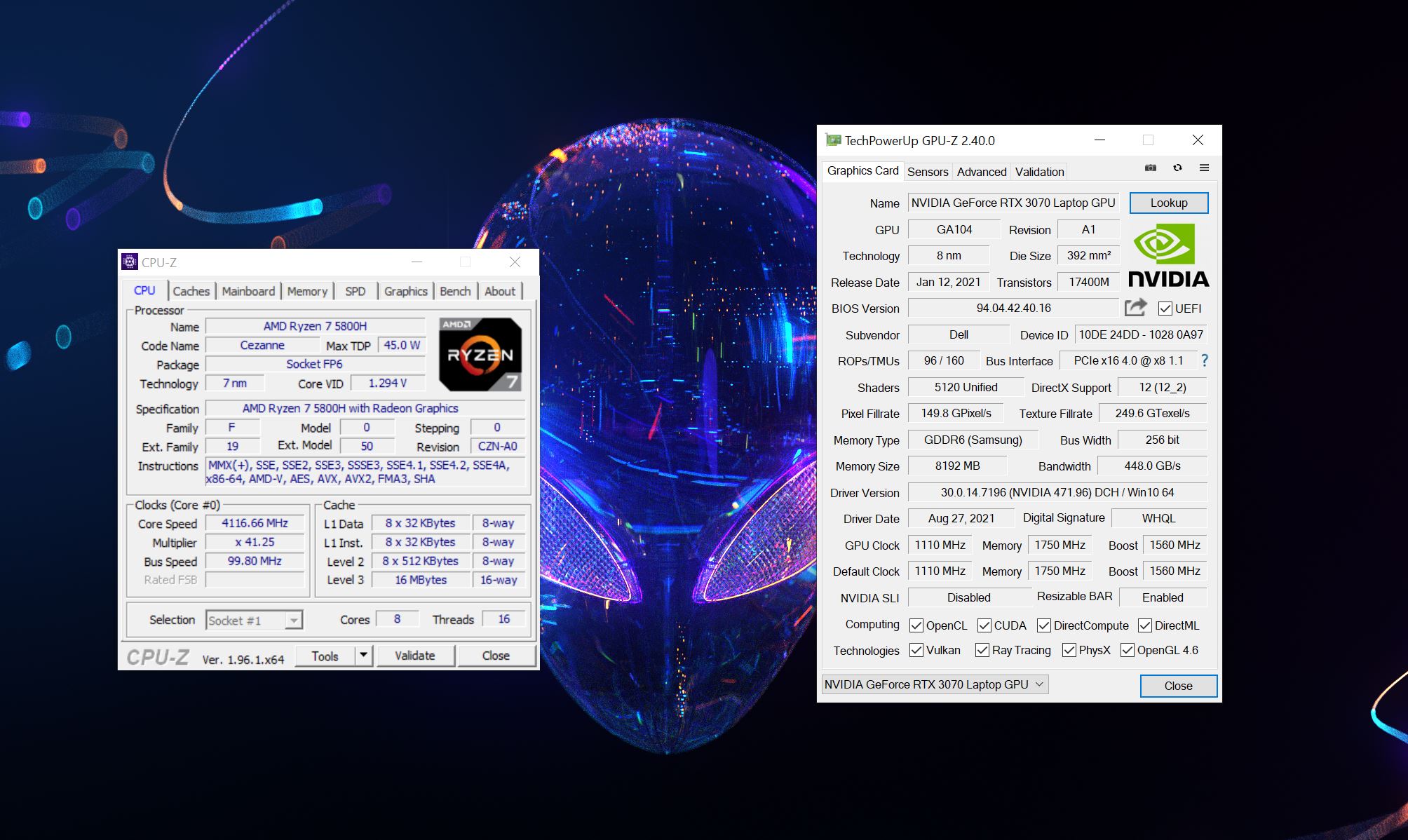Image resolution: width=1408 pixels, height=840 pixels.
Task: Click the Driver Version text field
Action: tap(1057, 492)
